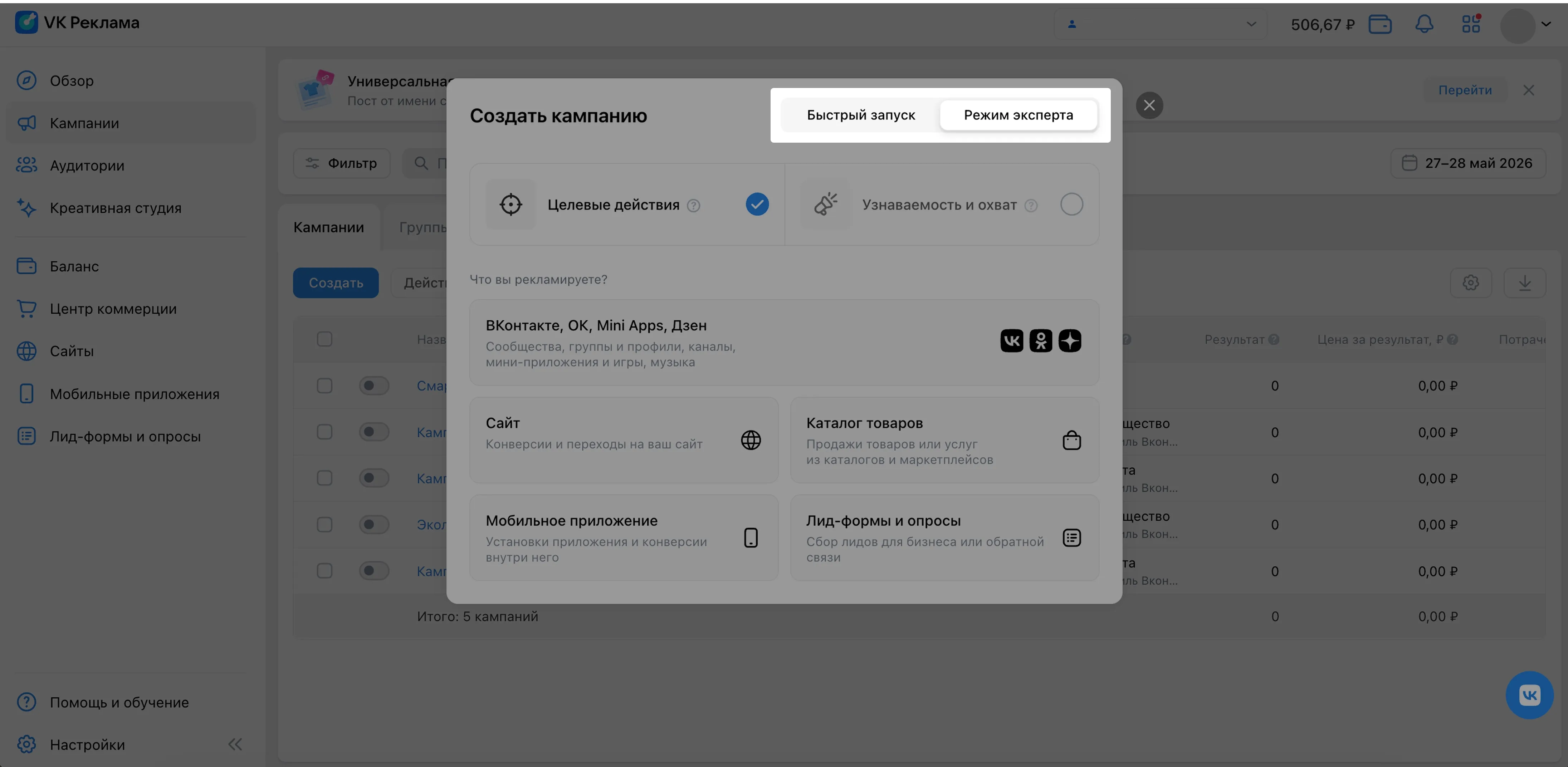1568x767 pixels.
Task: Show help for Цена за результат column
Action: pyautogui.click(x=1452, y=339)
